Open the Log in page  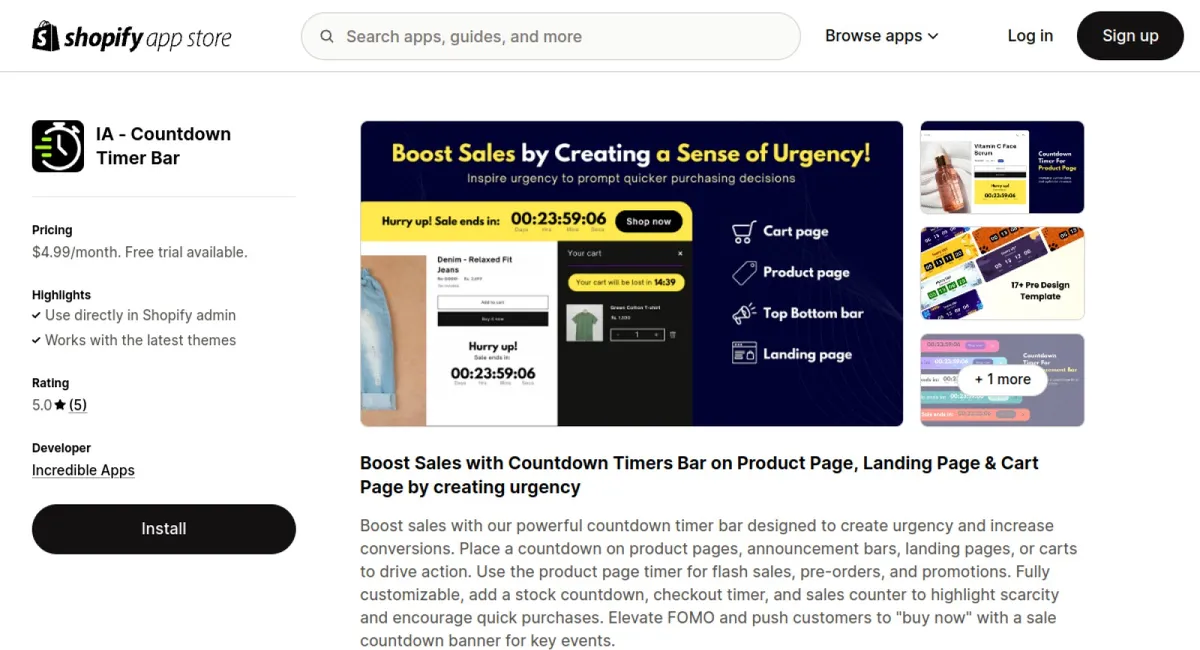tap(1030, 36)
